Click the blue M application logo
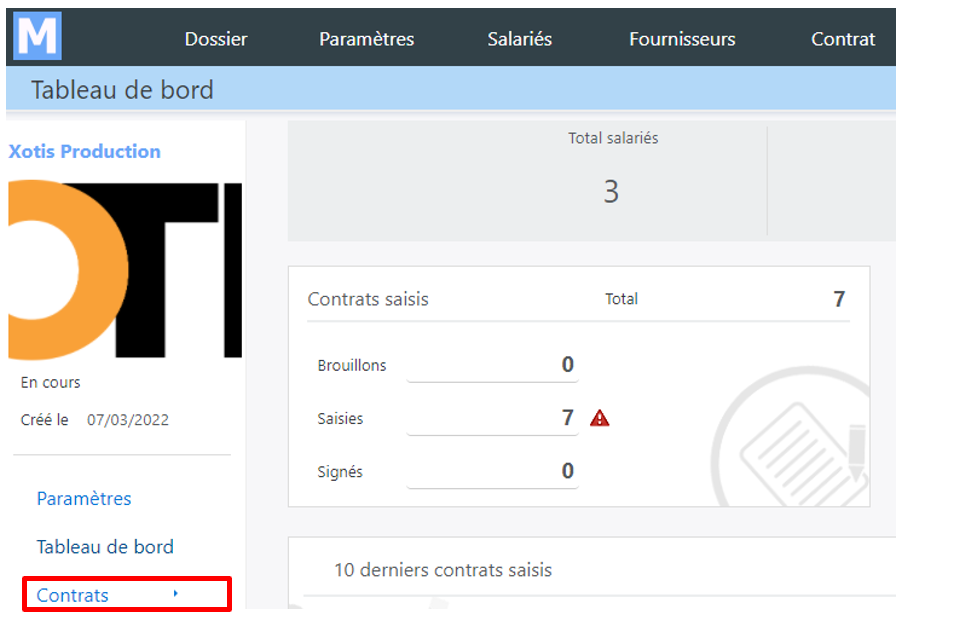Image resolution: width=954 pixels, height=636 pixels. pos(37,36)
